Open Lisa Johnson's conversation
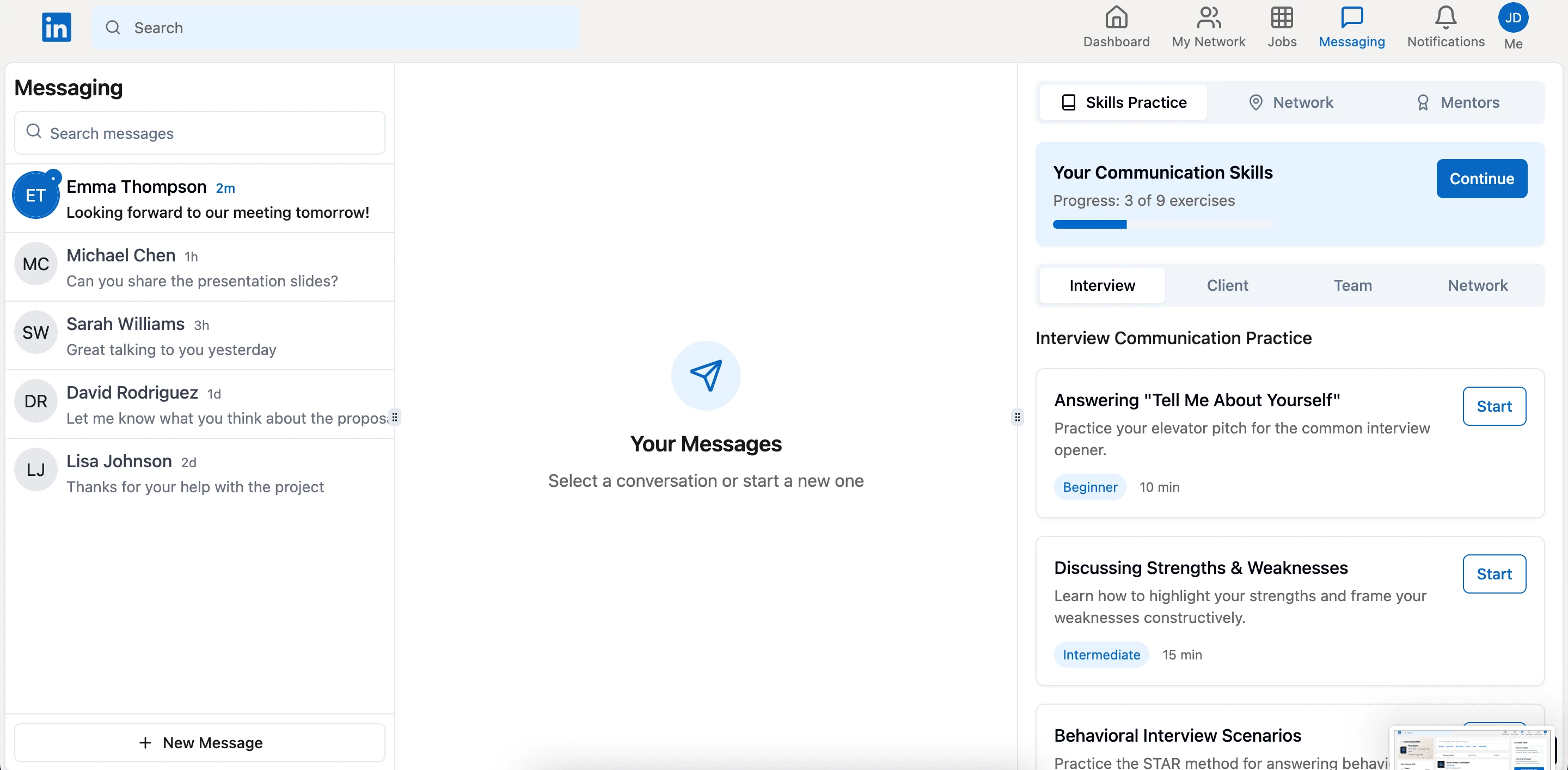Screen dimensions: 1568x770 click(x=200, y=473)
